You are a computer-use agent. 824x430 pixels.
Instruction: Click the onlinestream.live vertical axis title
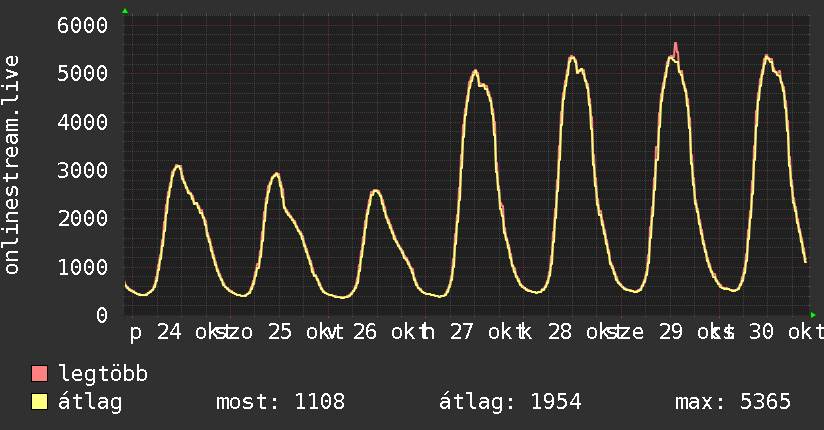pyautogui.click(x=12, y=165)
